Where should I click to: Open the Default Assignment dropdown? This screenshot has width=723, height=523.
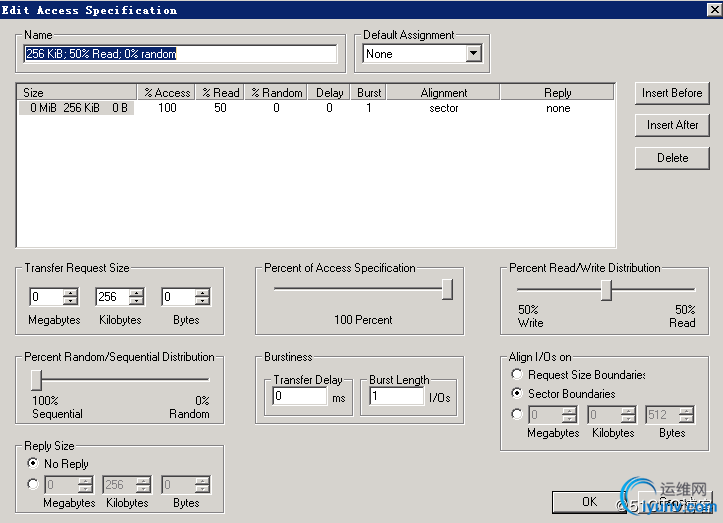coord(473,54)
